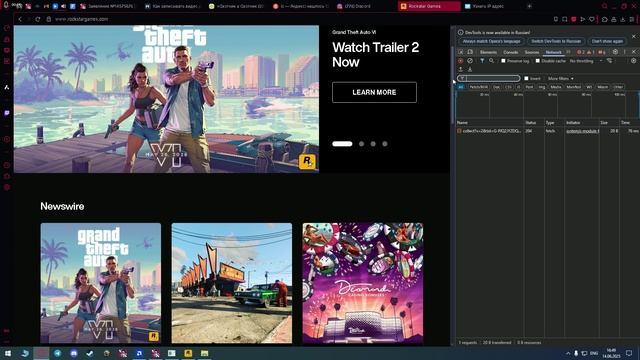
Task: Filter requests by Wasm type
Action: coord(602,87)
